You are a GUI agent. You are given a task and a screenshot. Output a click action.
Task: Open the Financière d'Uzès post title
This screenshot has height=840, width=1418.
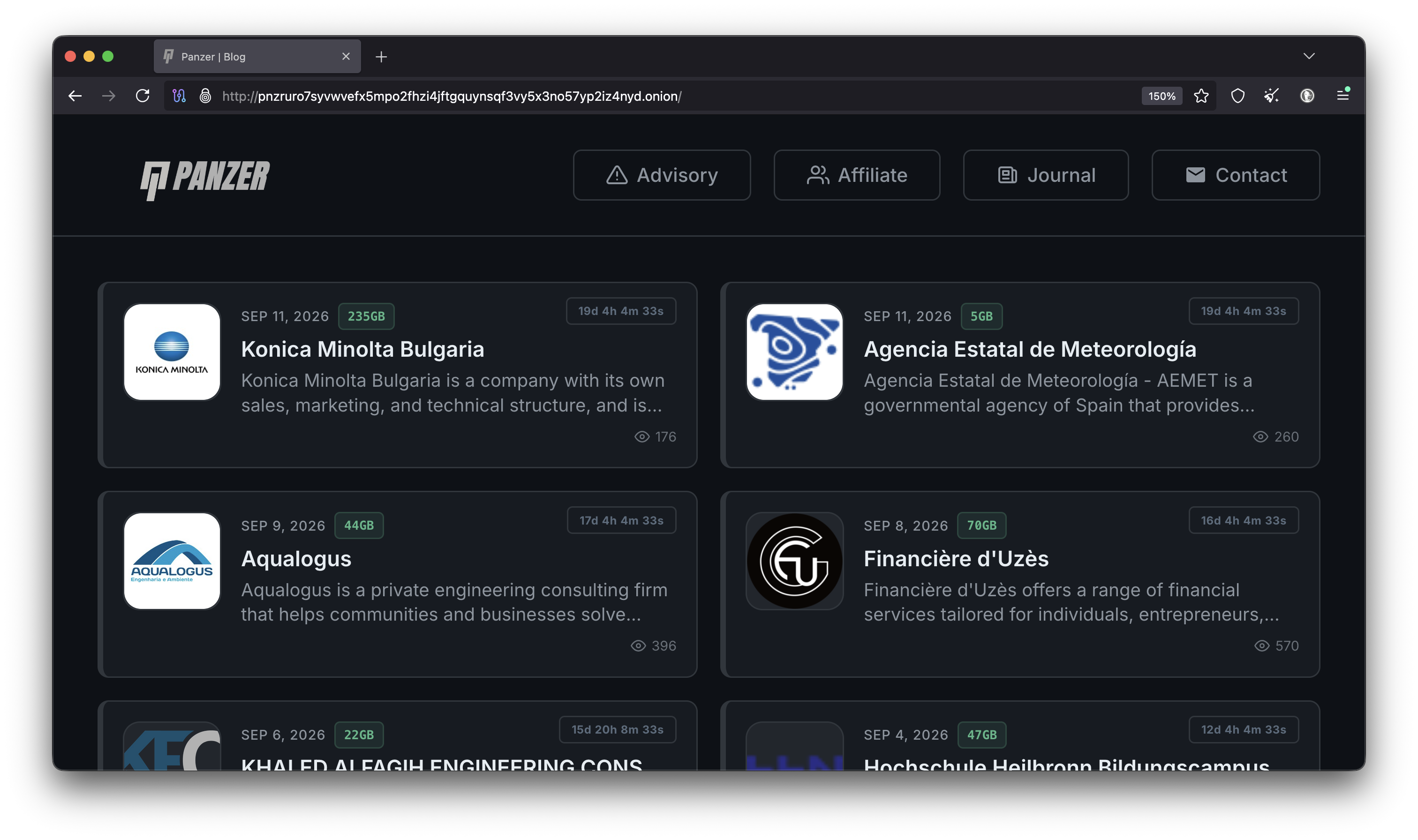956,559
